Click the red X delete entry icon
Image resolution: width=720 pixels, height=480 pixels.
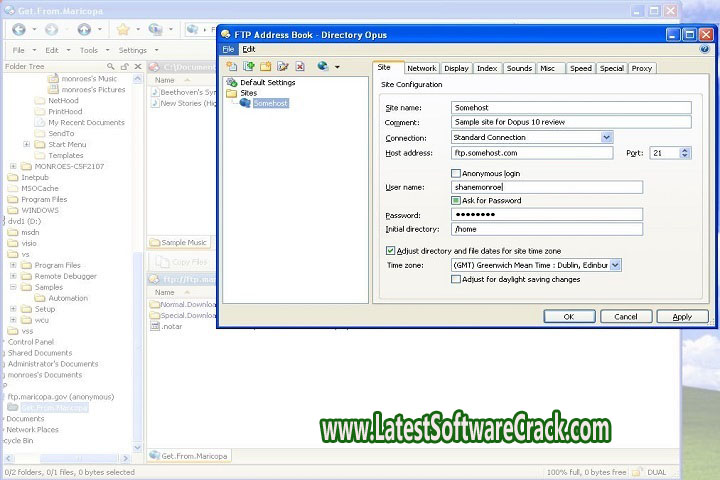pos(300,67)
